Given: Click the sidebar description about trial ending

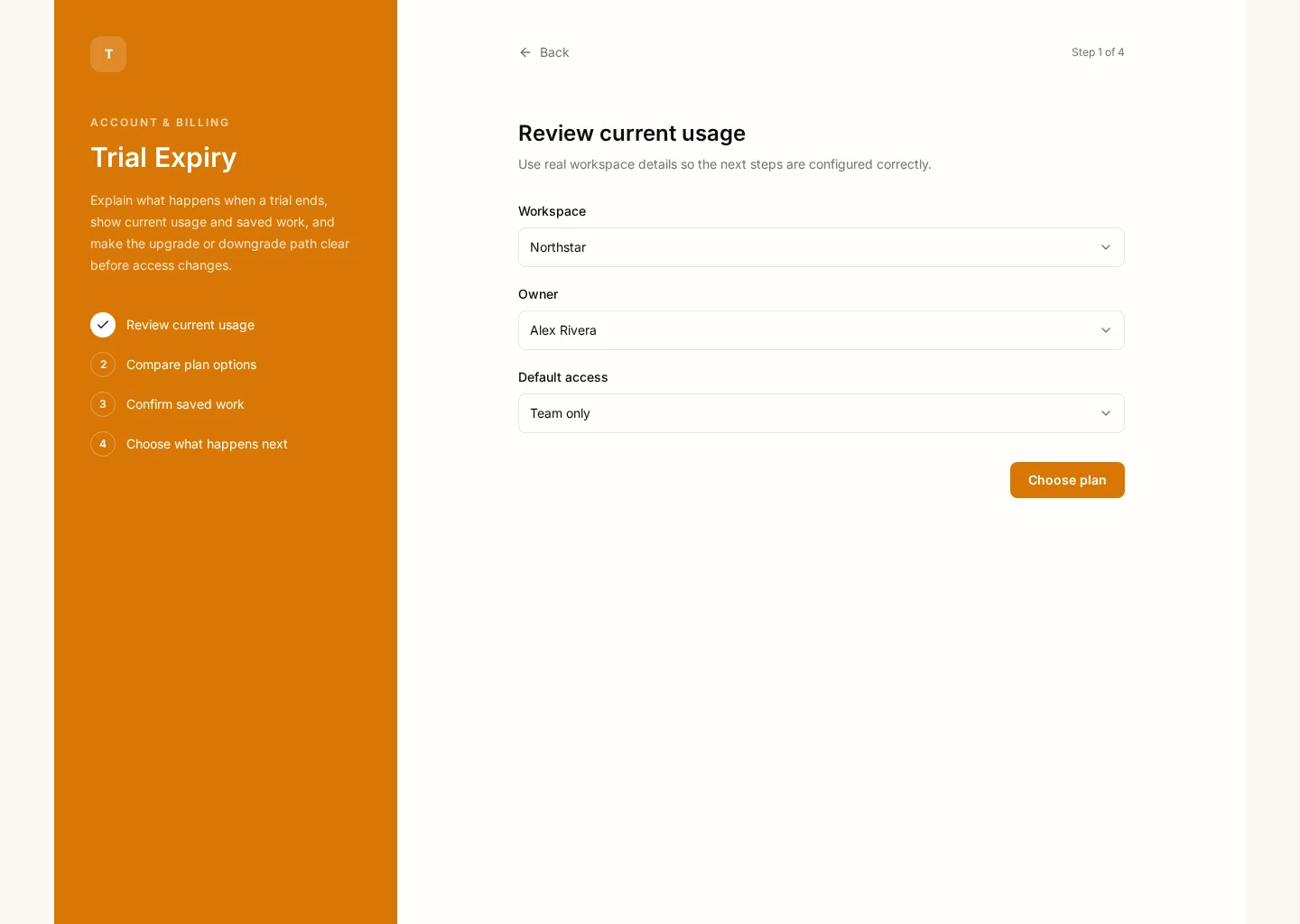Looking at the screenshot, I should coord(220,233).
